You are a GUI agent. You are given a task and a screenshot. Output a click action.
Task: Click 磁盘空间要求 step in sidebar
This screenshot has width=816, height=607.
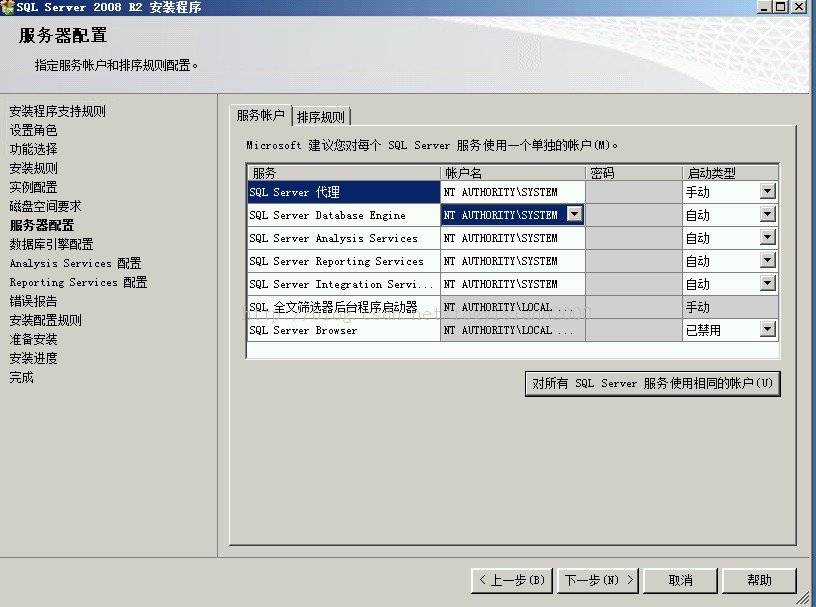click(45, 206)
